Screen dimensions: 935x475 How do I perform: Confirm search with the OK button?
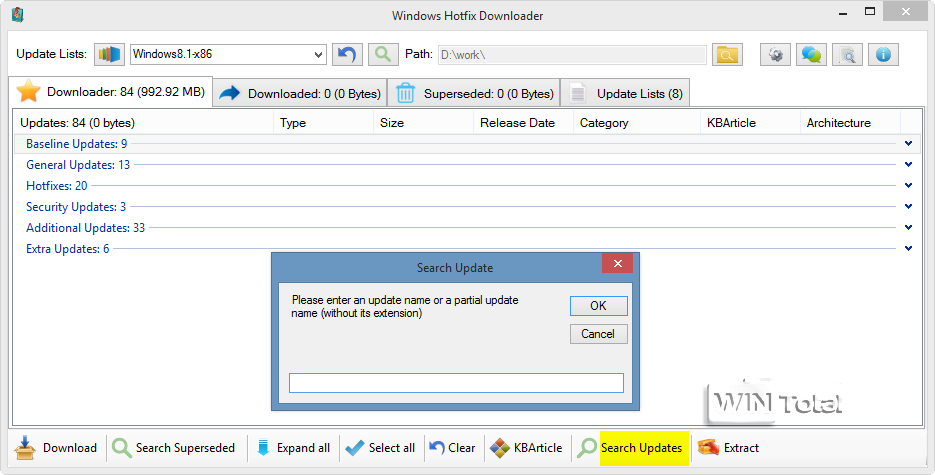599,306
